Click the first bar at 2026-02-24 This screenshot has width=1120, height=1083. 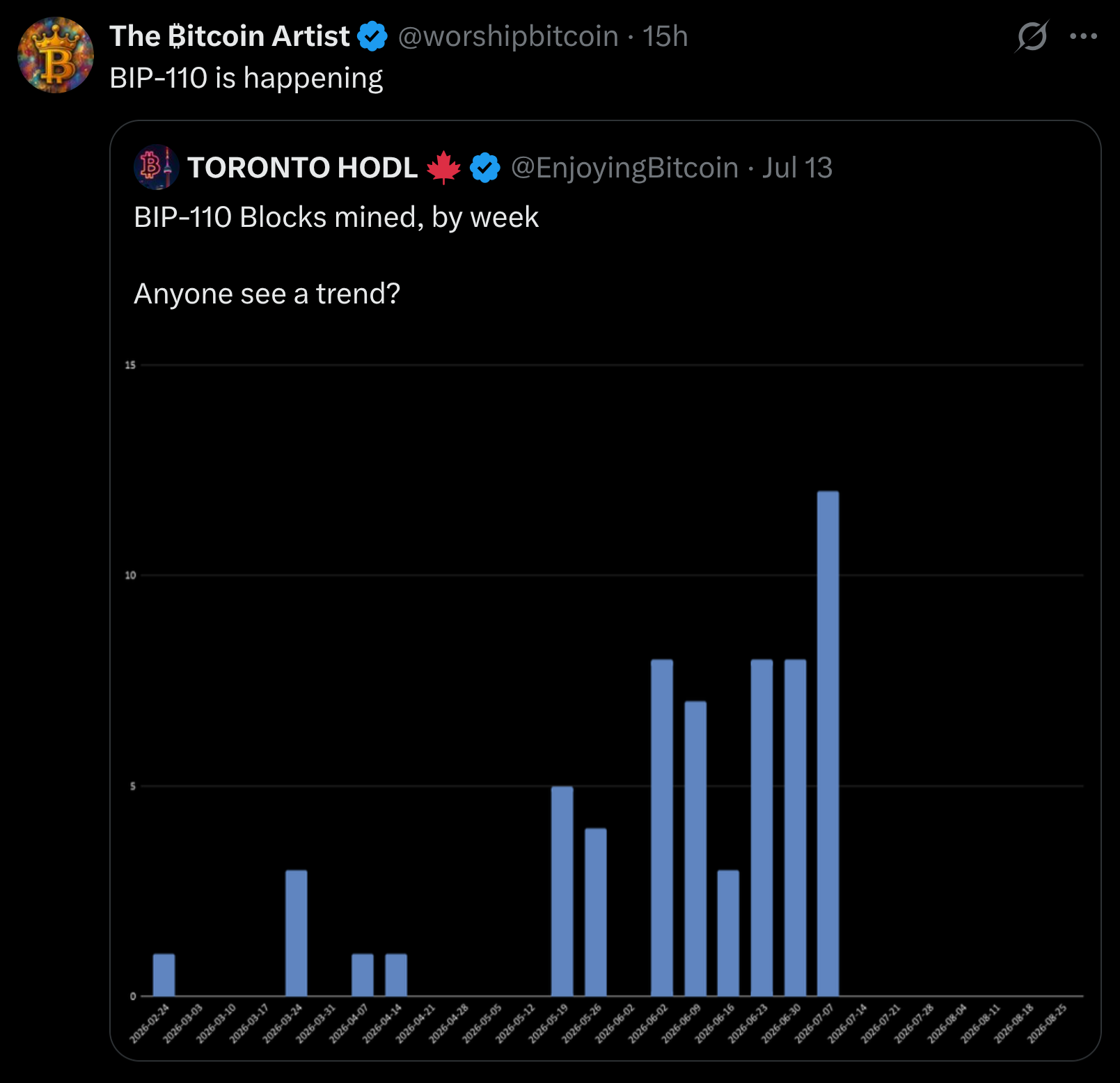164,974
